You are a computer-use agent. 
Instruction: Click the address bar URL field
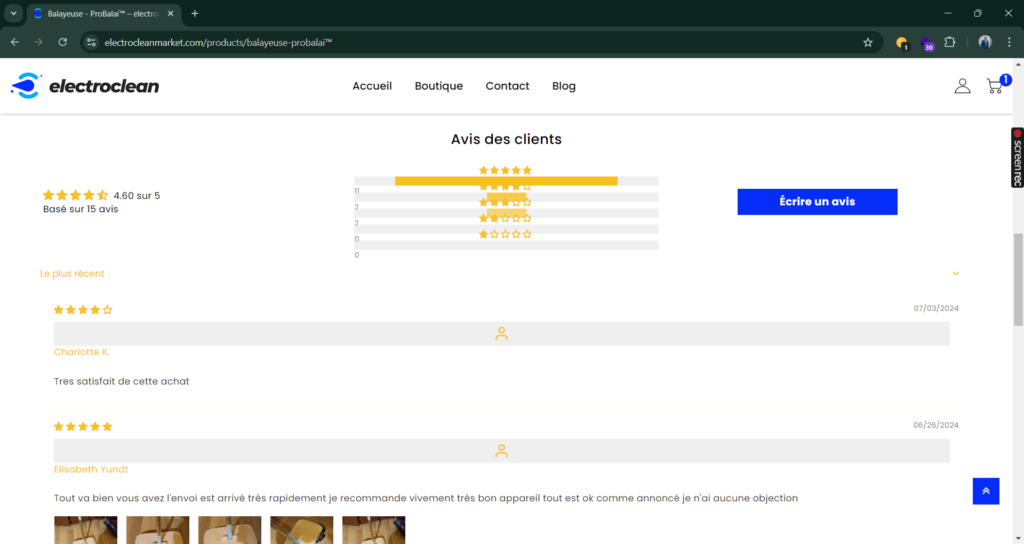point(480,42)
